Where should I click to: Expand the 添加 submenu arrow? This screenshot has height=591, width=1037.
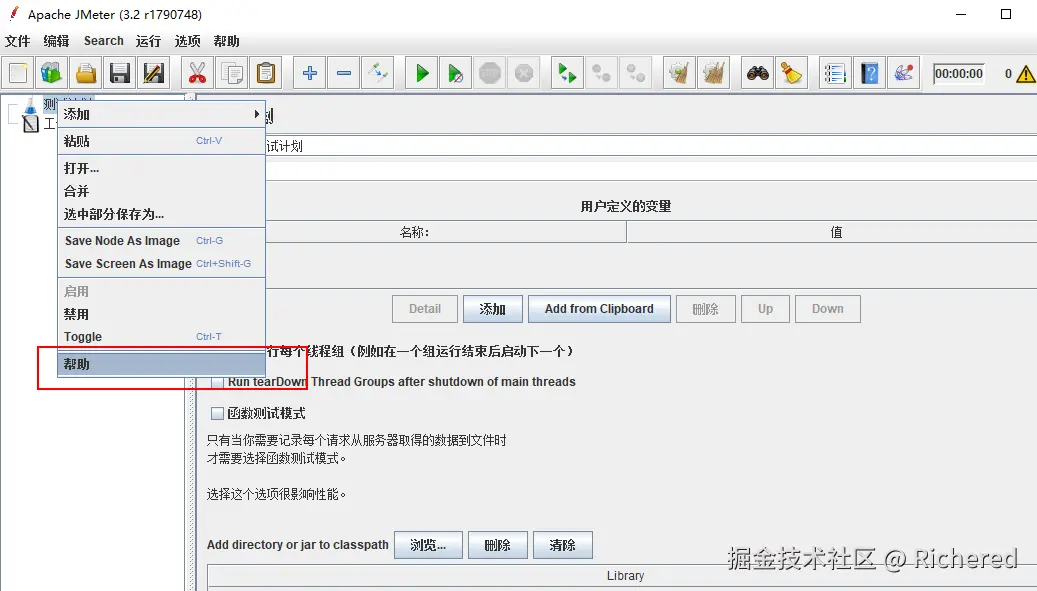coord(257,114)
